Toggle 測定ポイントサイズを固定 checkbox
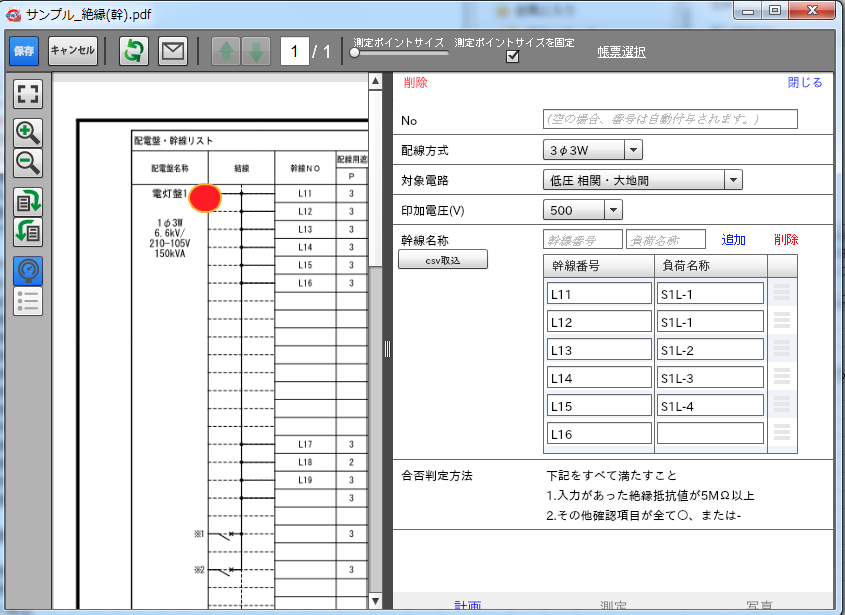The image size is (845, 615). (x=513, y=57)
